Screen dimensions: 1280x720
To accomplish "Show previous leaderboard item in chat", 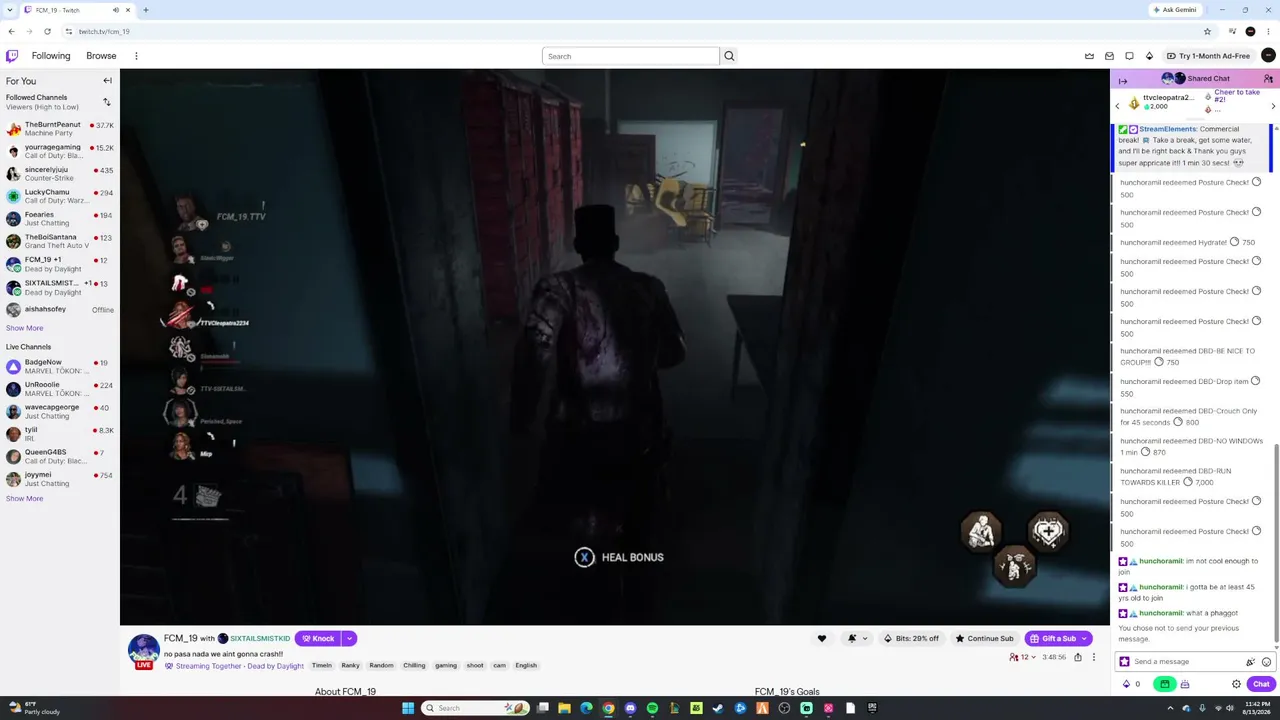I will [x=1118, y=106].
